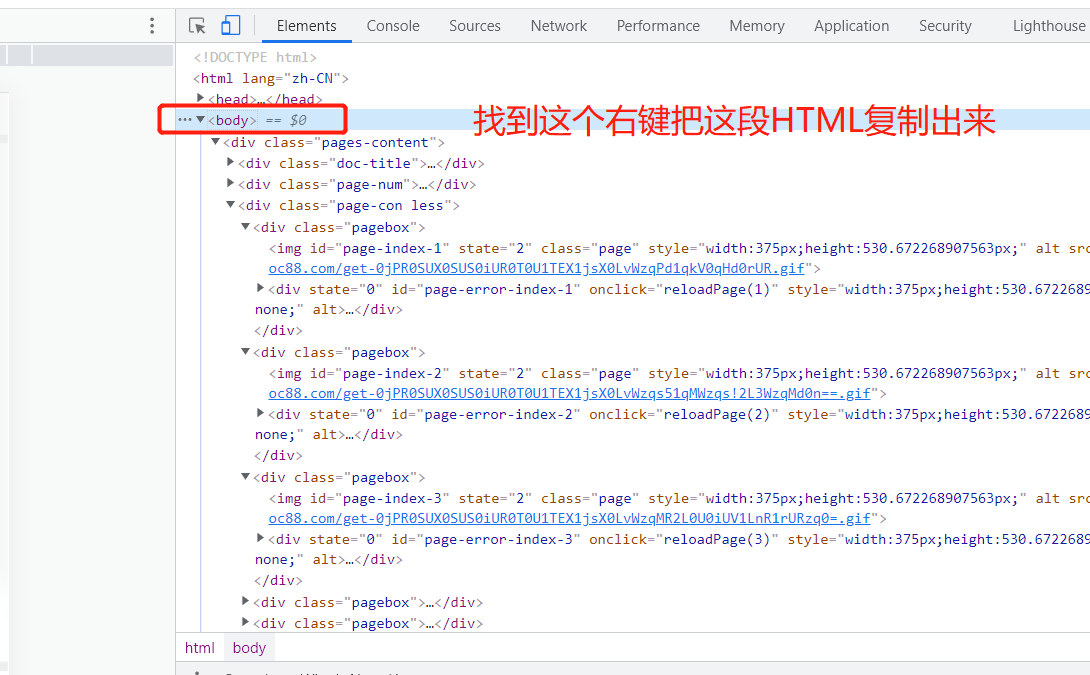The width and height of the screenshot is (1090, 675).
Task: Select the Application tab
Action: (x=851, y=26)
